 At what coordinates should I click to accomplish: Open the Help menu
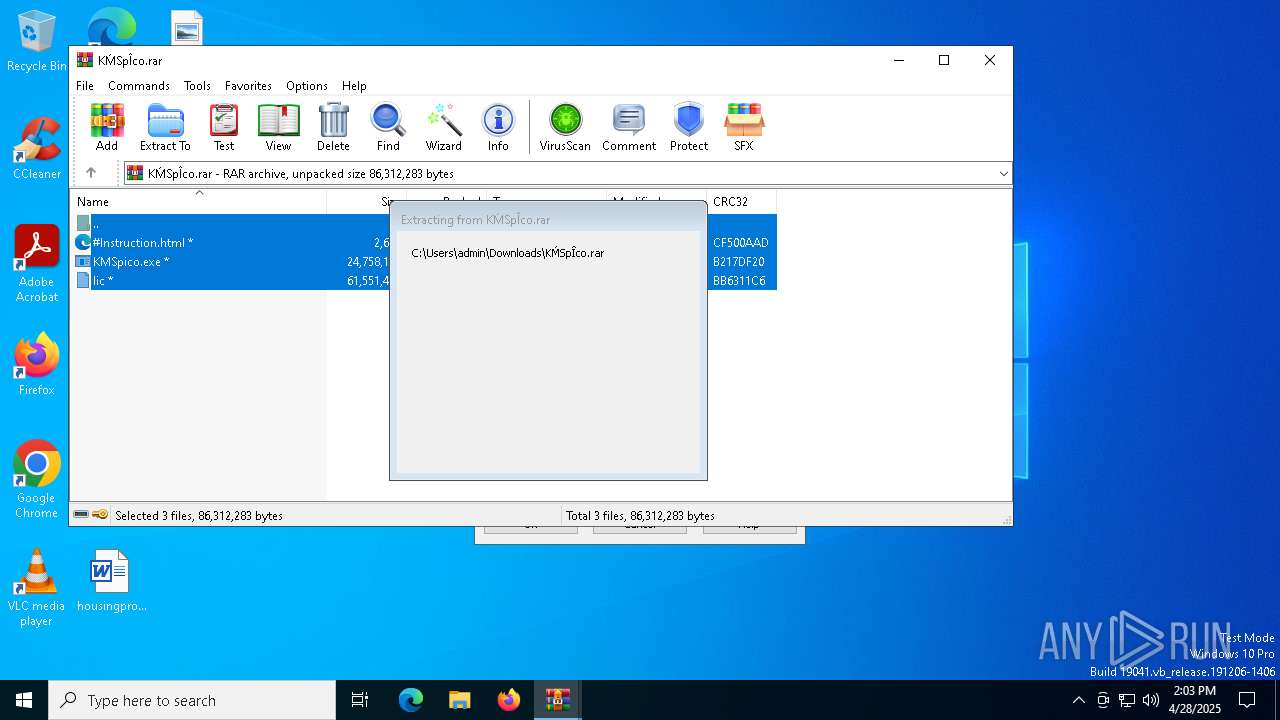click(354, 86)
